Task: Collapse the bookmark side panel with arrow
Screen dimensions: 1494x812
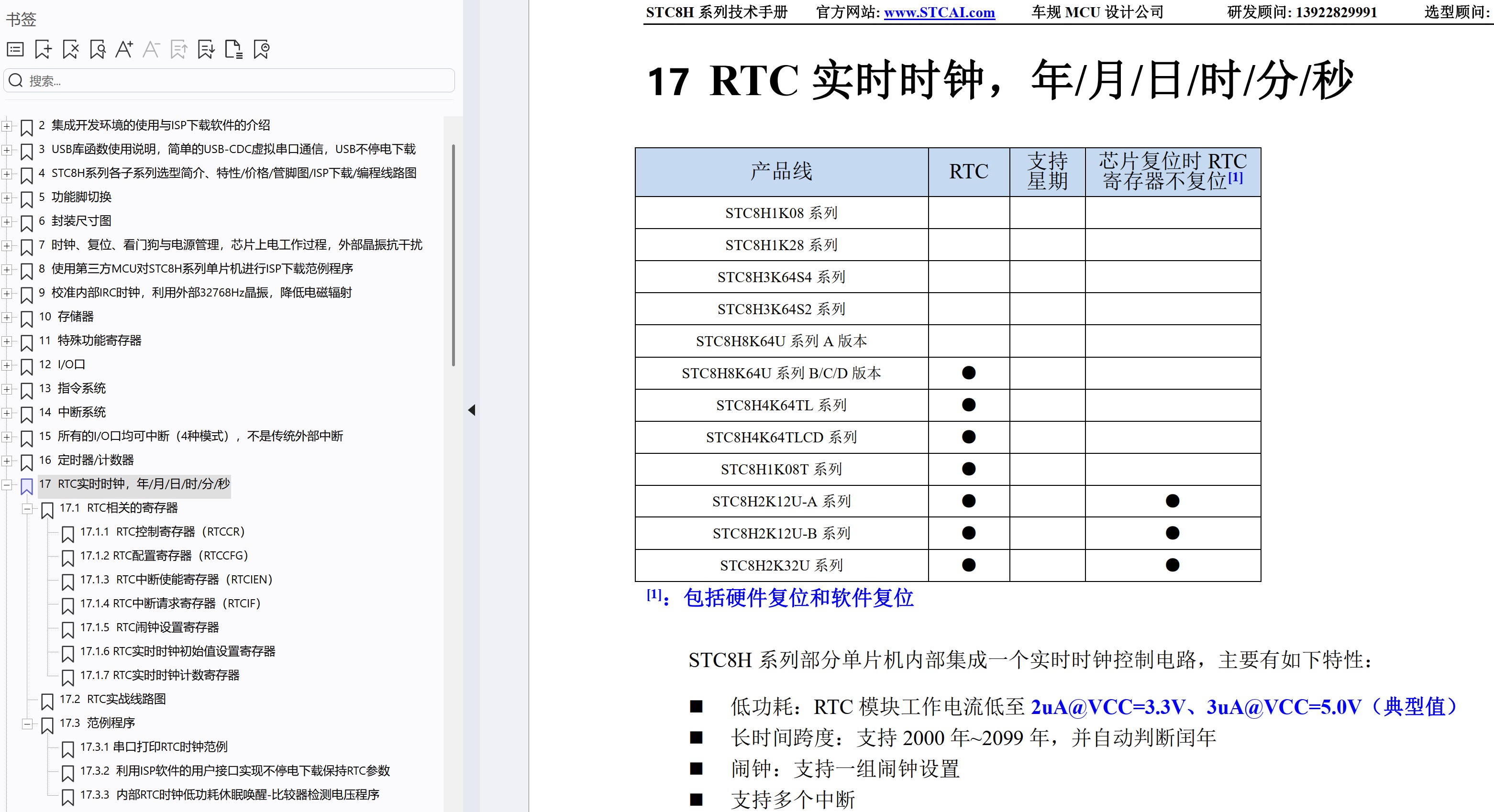Action: (x=472, y=410)
